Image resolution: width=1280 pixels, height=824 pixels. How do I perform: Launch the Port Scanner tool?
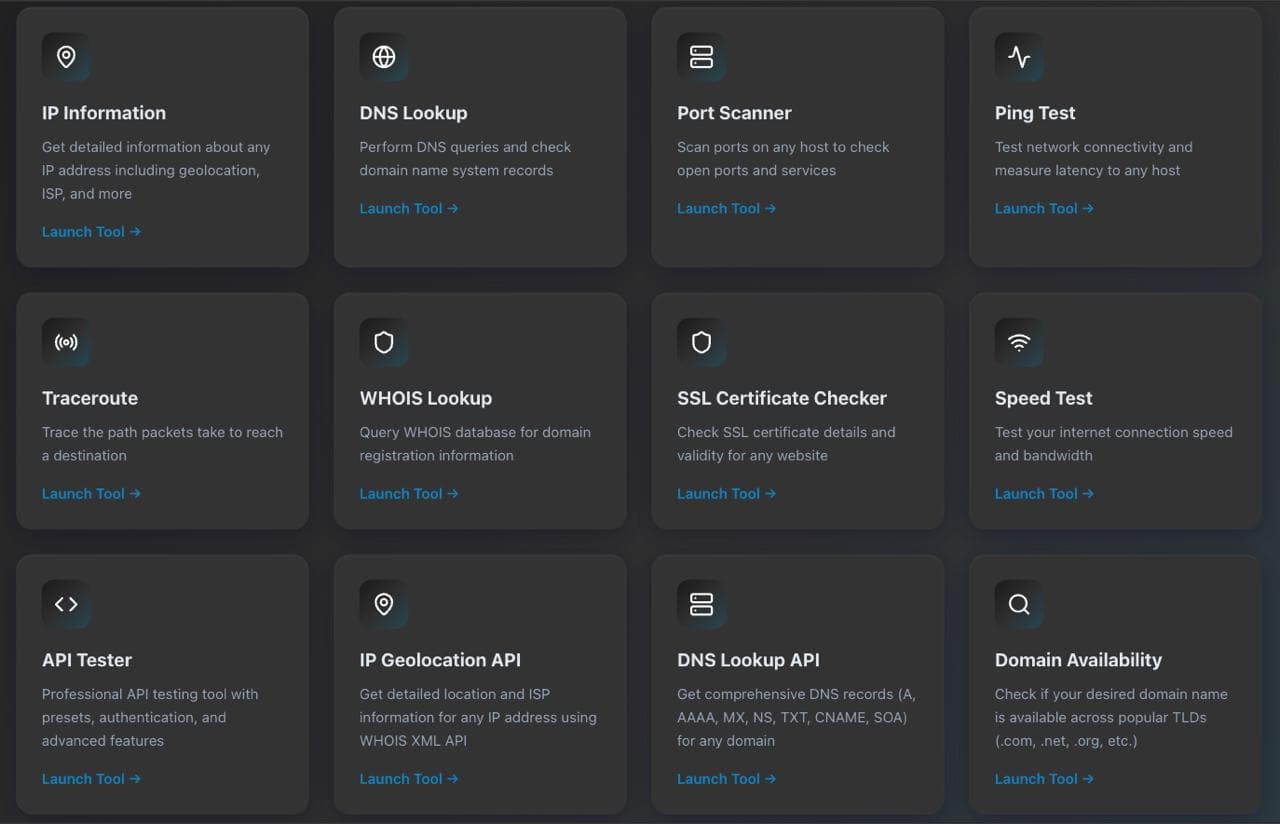coord(726,208)
